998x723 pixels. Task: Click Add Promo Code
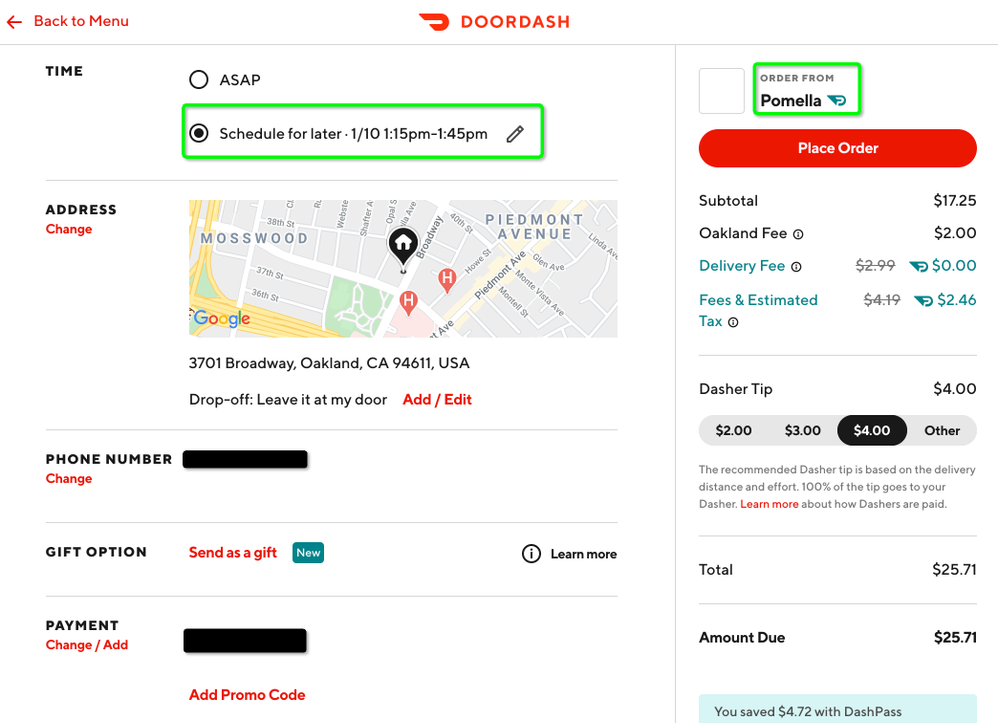pyautogui.click(x=247, y=695)
